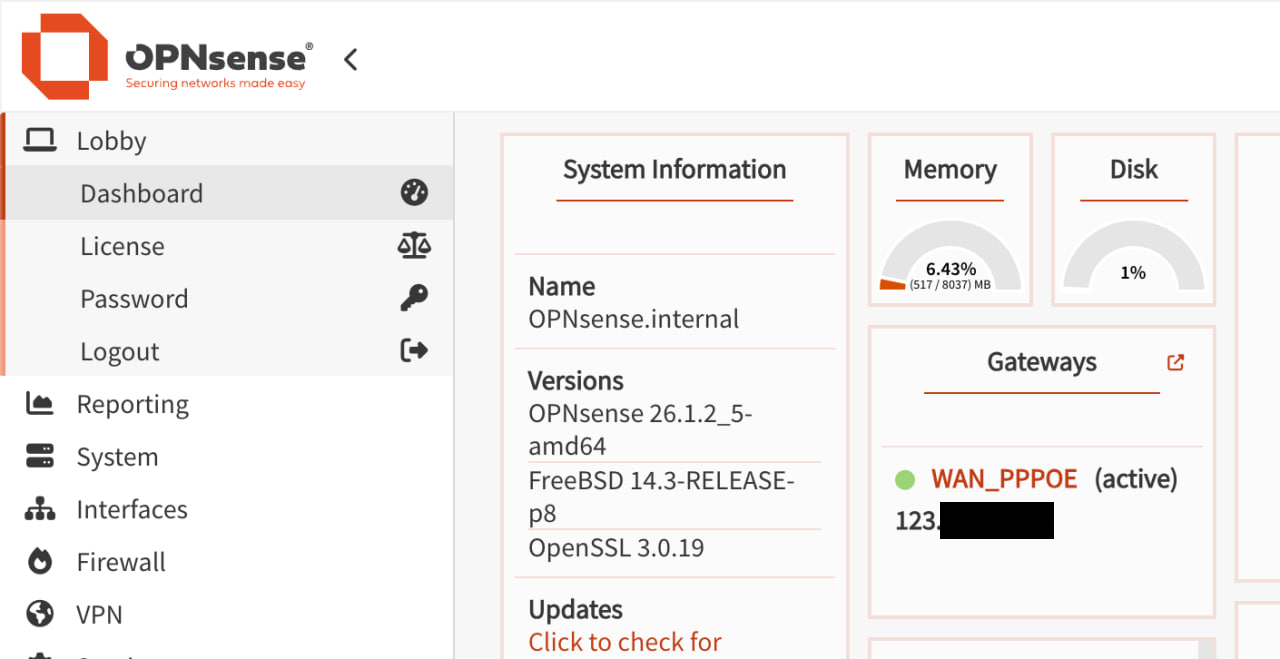Click the VPN globe icon
The width and height of the screenshot is (1280, 659).
click(39, 614)
